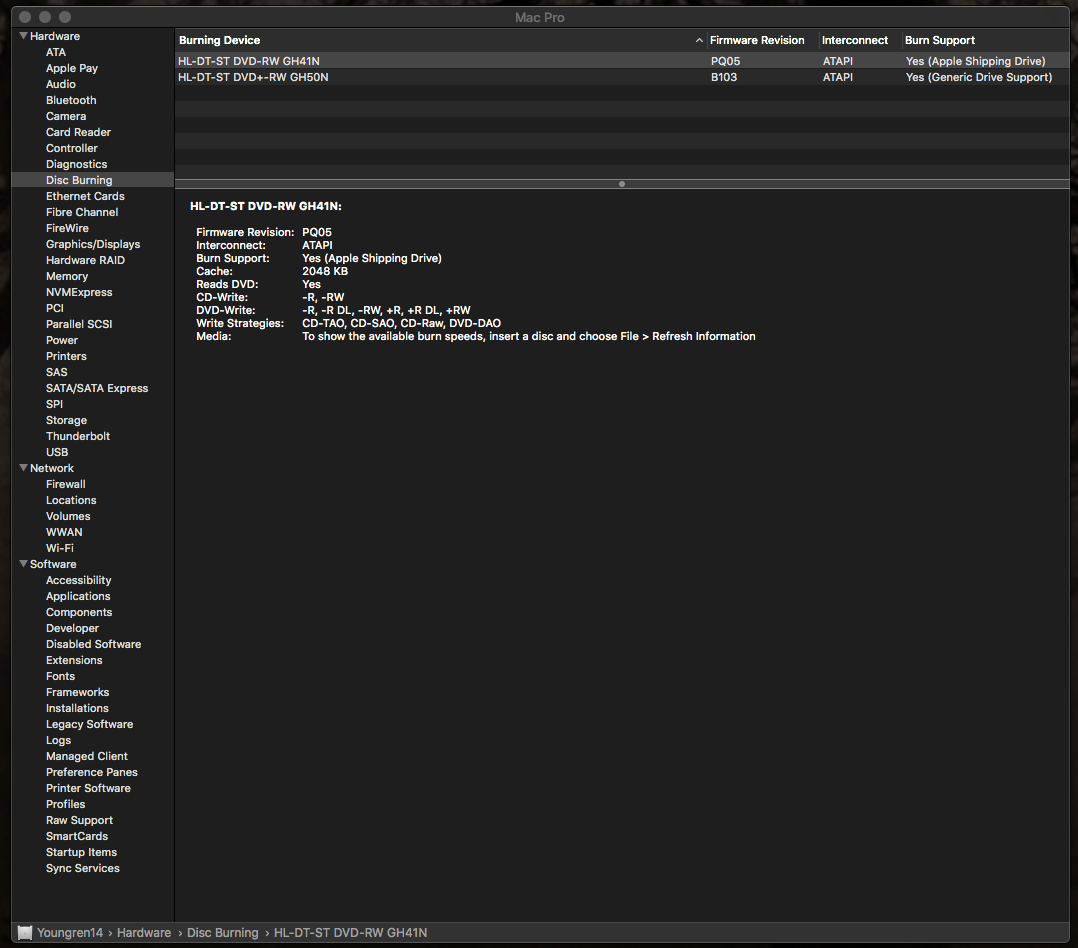Open the Audio category
This screenshot has height=948, width=1078.
(60, 84)
